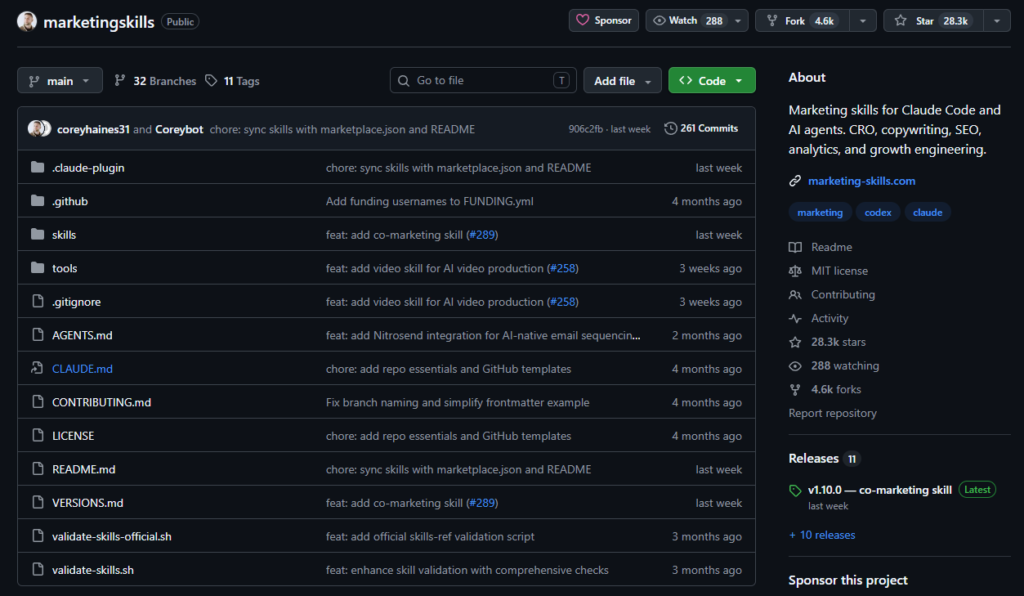1024x596 pixels.
Task: Click the skills folder icon
Action: pyautogui.click(x=38, y=234)
